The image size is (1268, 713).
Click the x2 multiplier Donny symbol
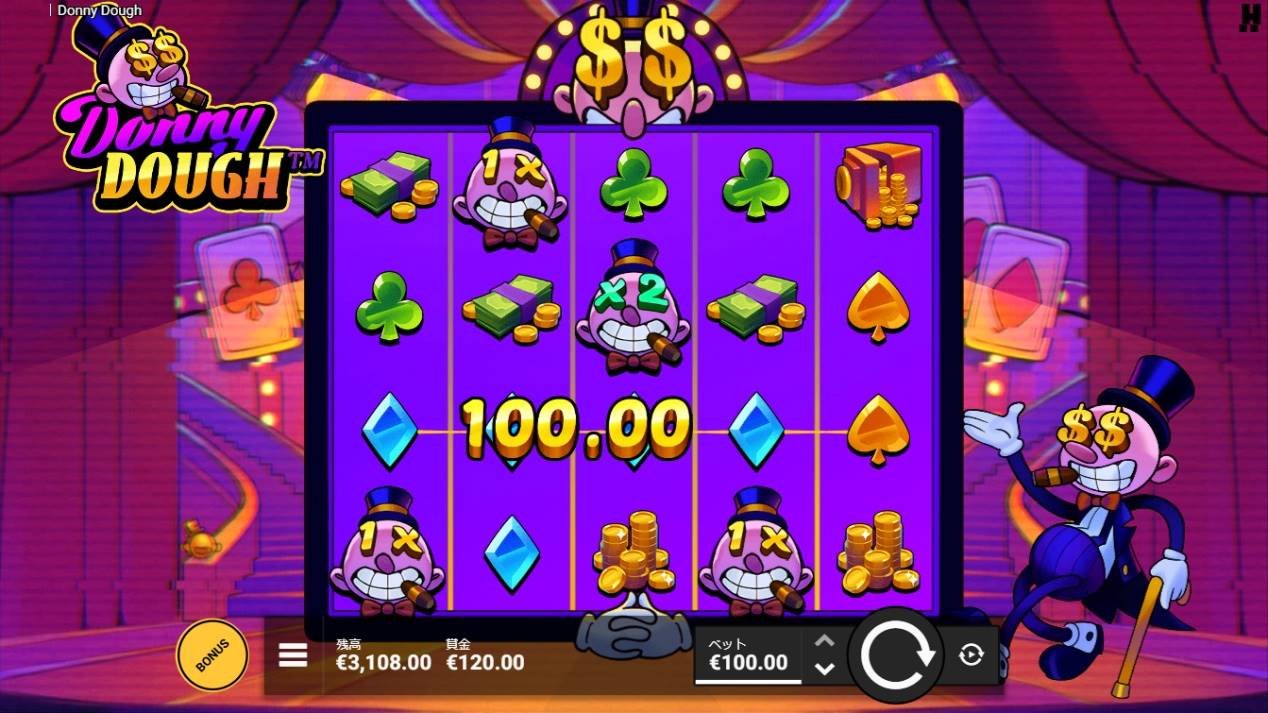click(632, 308)
